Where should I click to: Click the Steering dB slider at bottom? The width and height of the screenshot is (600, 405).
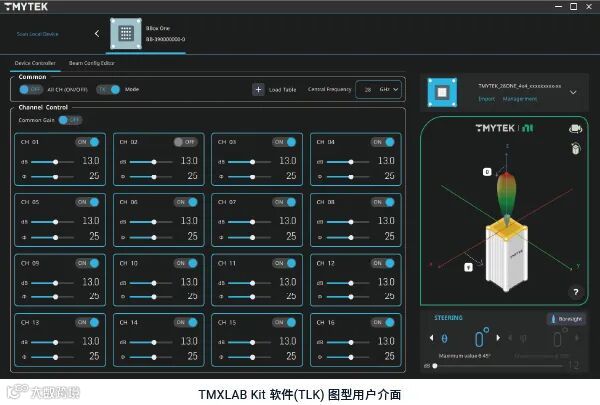(499, 366)
